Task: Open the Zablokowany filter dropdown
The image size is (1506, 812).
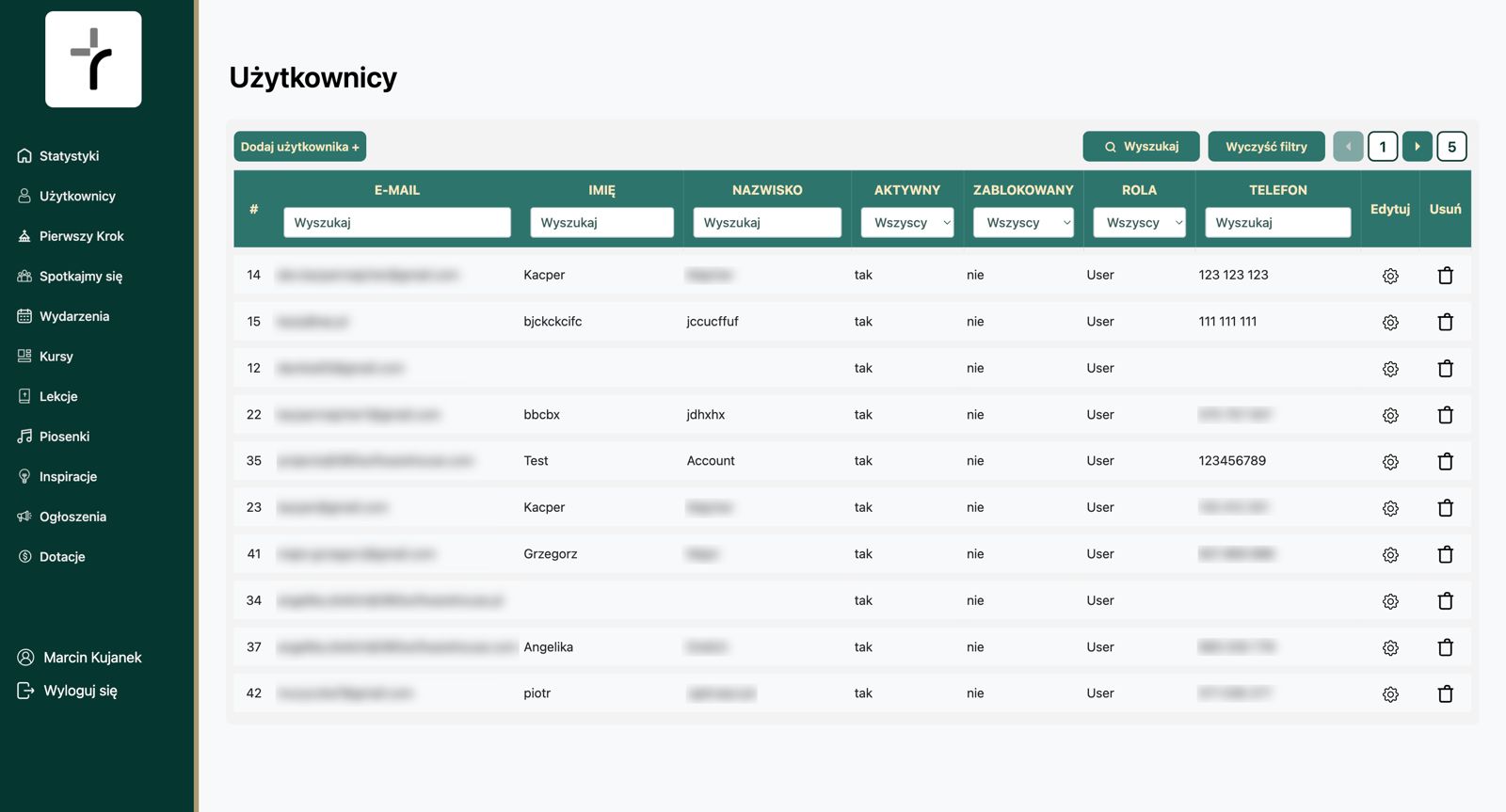Action: coord(1023,223)
